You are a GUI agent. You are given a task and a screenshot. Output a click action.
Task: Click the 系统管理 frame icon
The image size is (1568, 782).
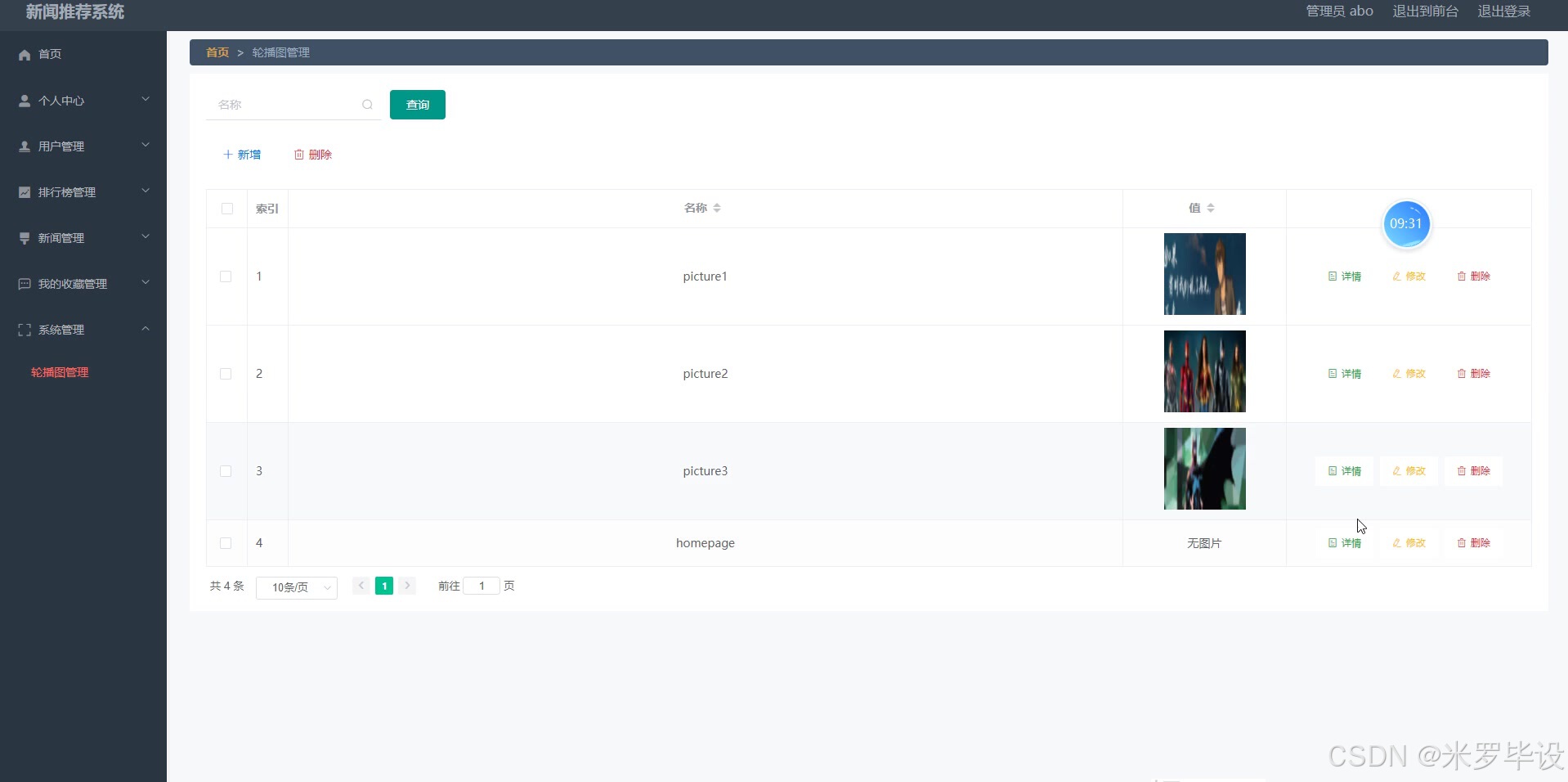click(25, 330)
